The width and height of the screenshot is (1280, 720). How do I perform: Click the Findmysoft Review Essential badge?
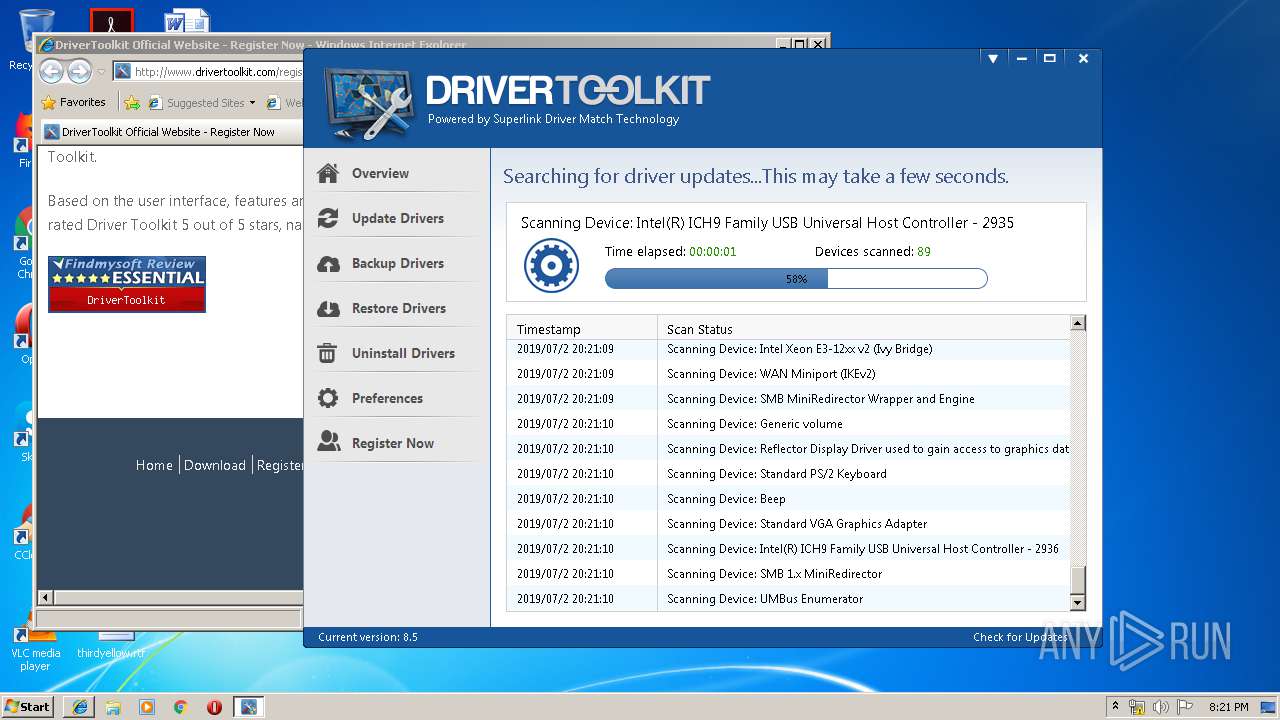[127, 284]
